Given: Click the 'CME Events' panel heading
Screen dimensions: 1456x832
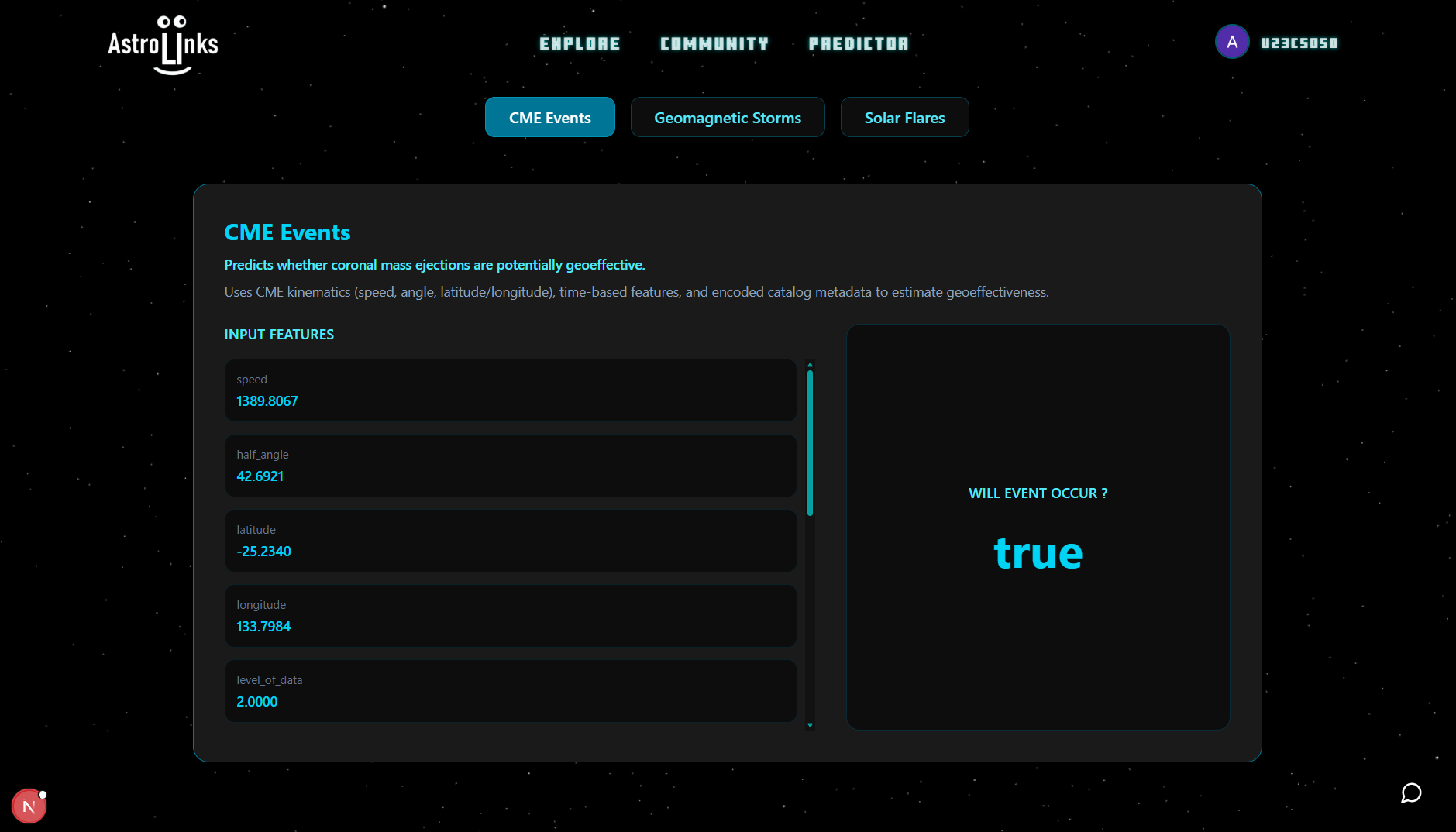Looking at the screenshot, I should point(287,232).
